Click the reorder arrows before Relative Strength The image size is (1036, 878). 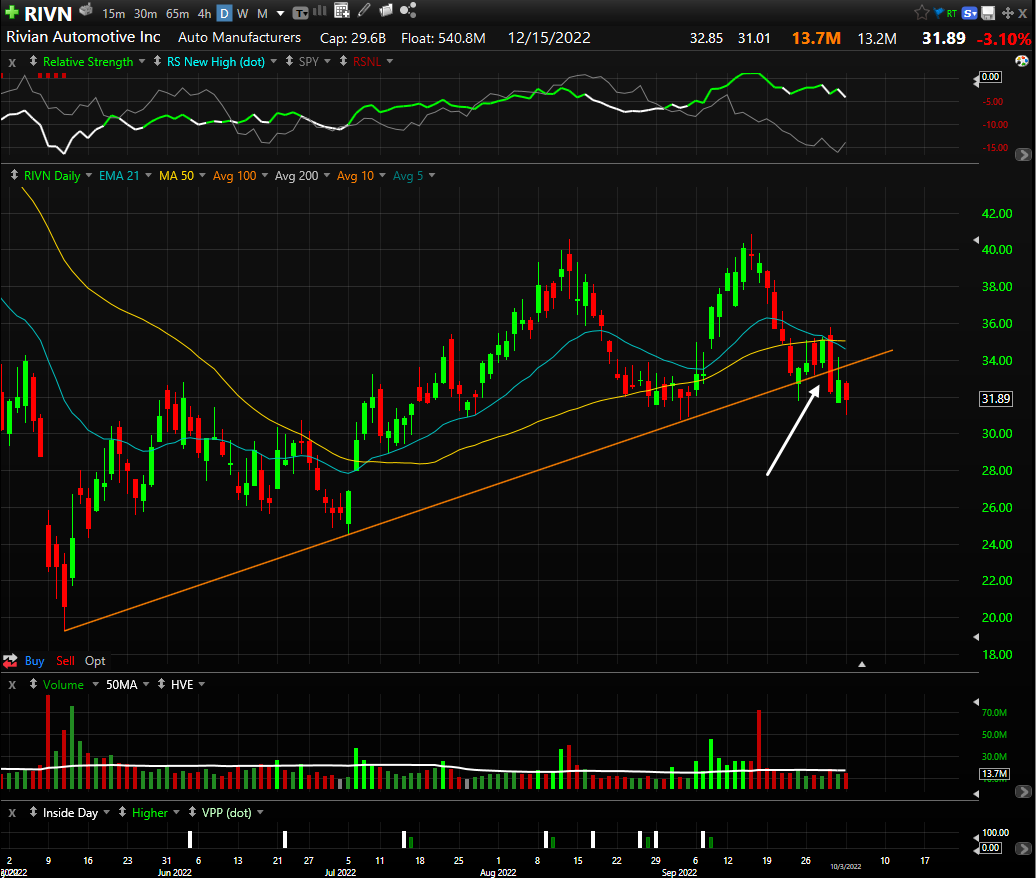pos(33,61)
